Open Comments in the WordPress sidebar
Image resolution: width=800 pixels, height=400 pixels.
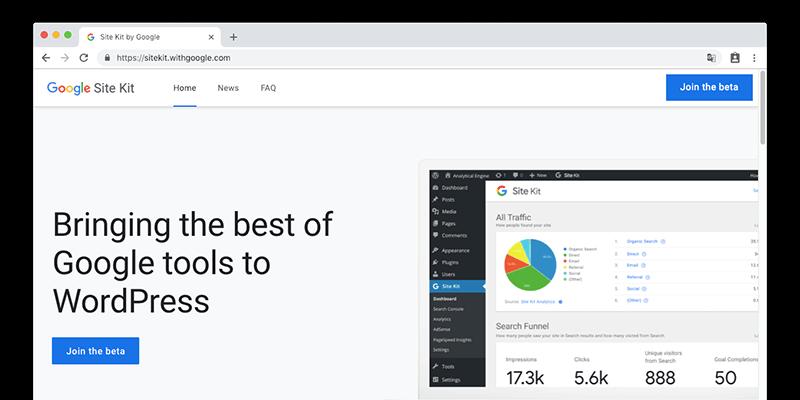(x=458, y=235)
